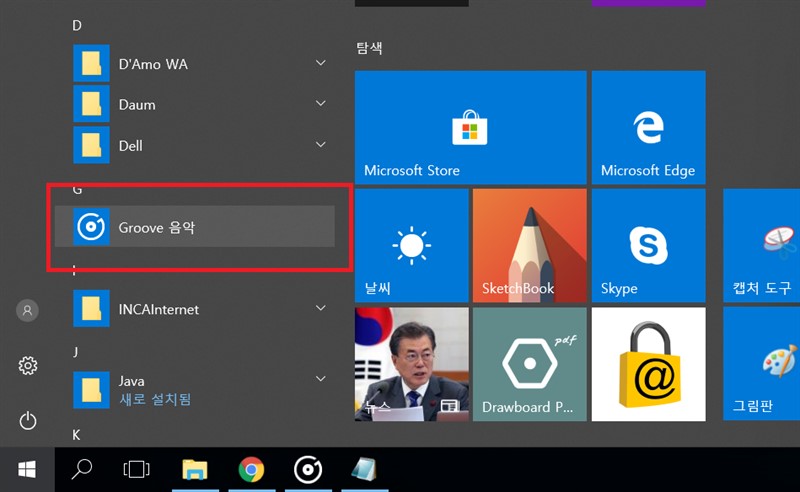Click the 탐색 tile group title
Image resolution: width=800 pixels, height=492 pixels.
tap(369, 48)
